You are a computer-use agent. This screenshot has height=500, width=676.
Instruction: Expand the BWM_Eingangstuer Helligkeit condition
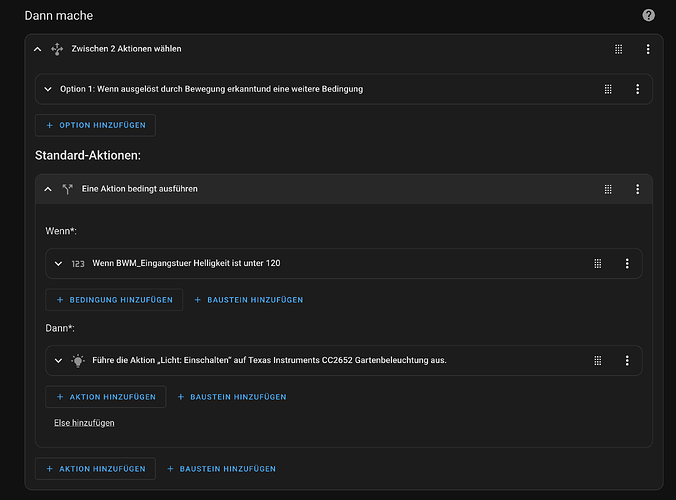tap(58, 263)
